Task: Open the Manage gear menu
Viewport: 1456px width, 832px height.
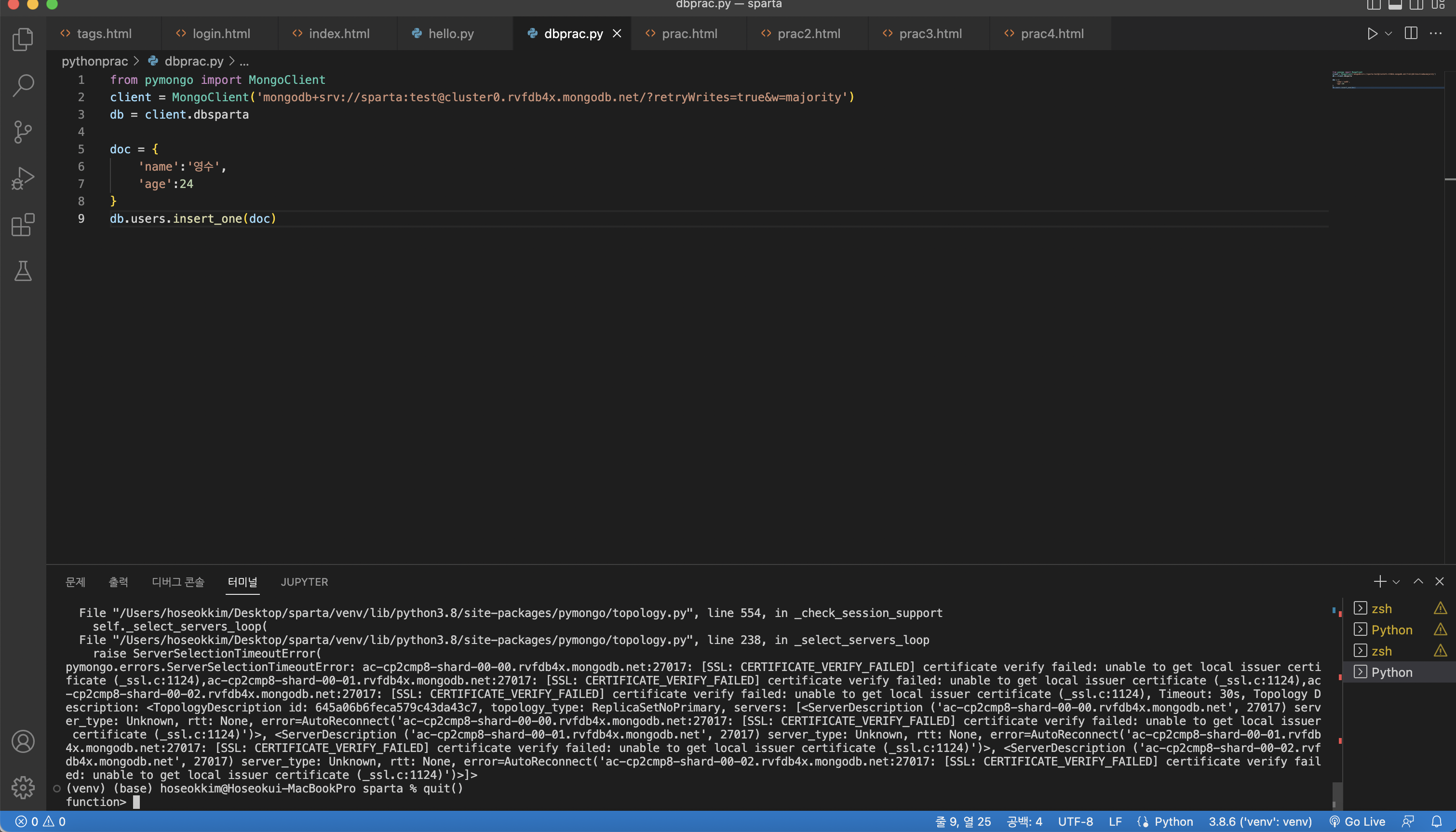Action: pos(23,788)
